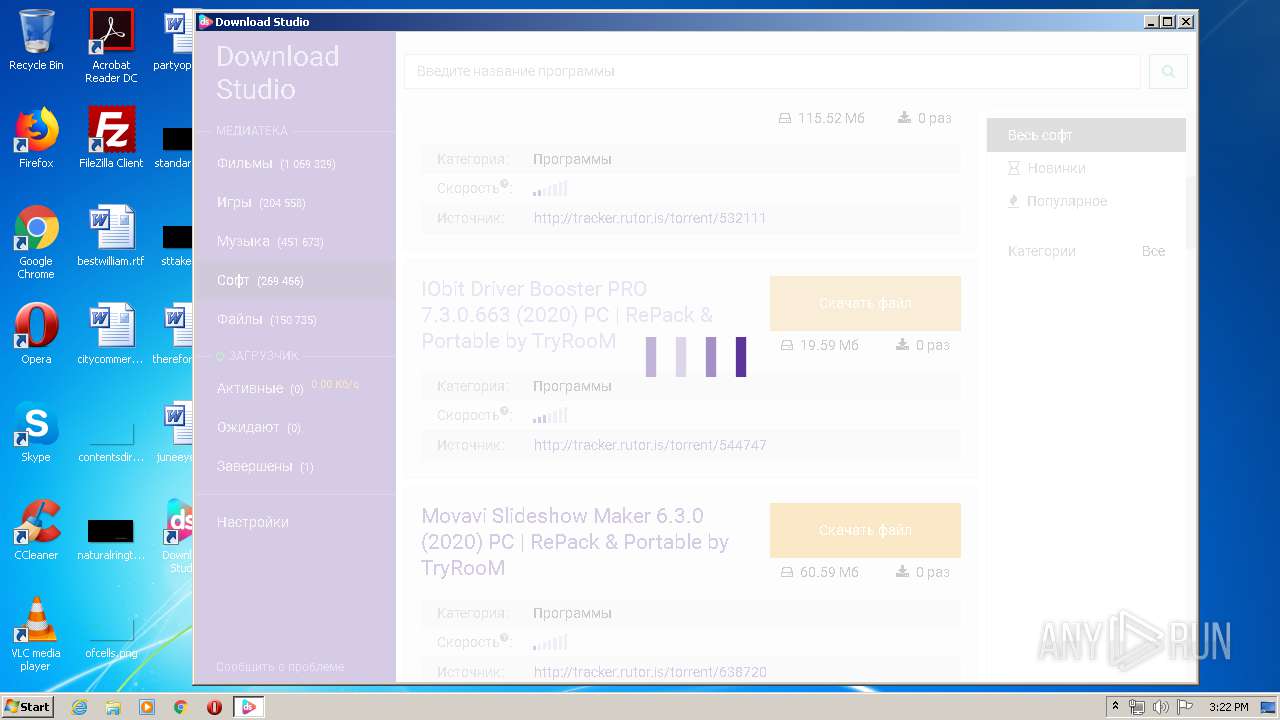The width and height of the screenshot is (1280, 720).
Task: Open Windows Explorer from taskbar
Action: click(x=113, y=707)
